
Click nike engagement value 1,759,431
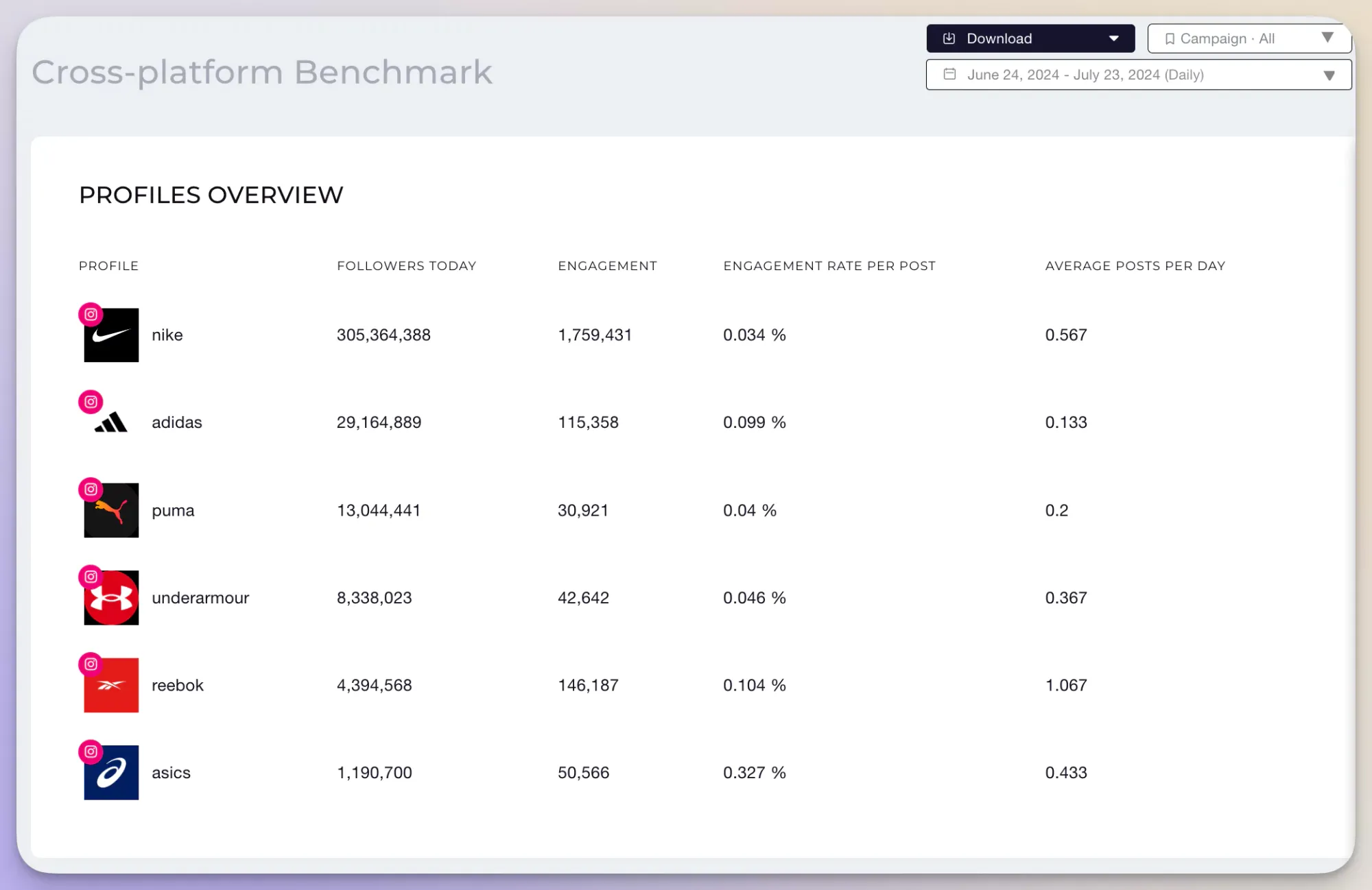pyautogui.click(x=595, y=335)
